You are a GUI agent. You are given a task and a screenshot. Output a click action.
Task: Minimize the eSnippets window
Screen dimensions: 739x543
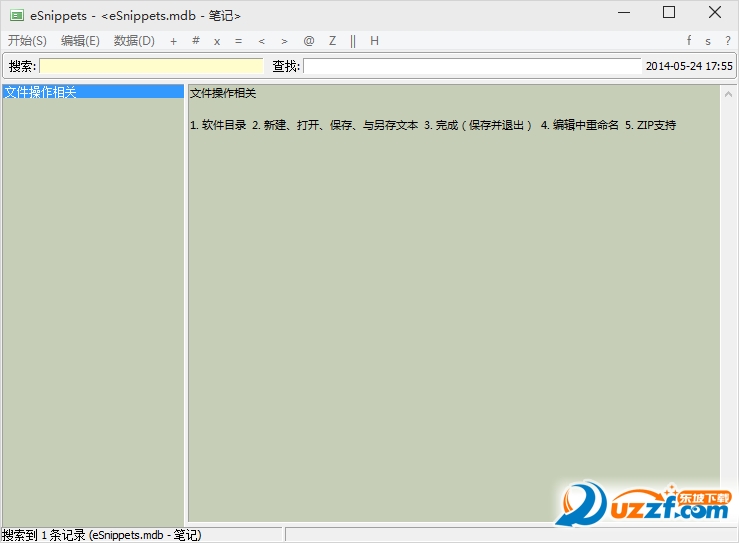[x=624, y=13]
